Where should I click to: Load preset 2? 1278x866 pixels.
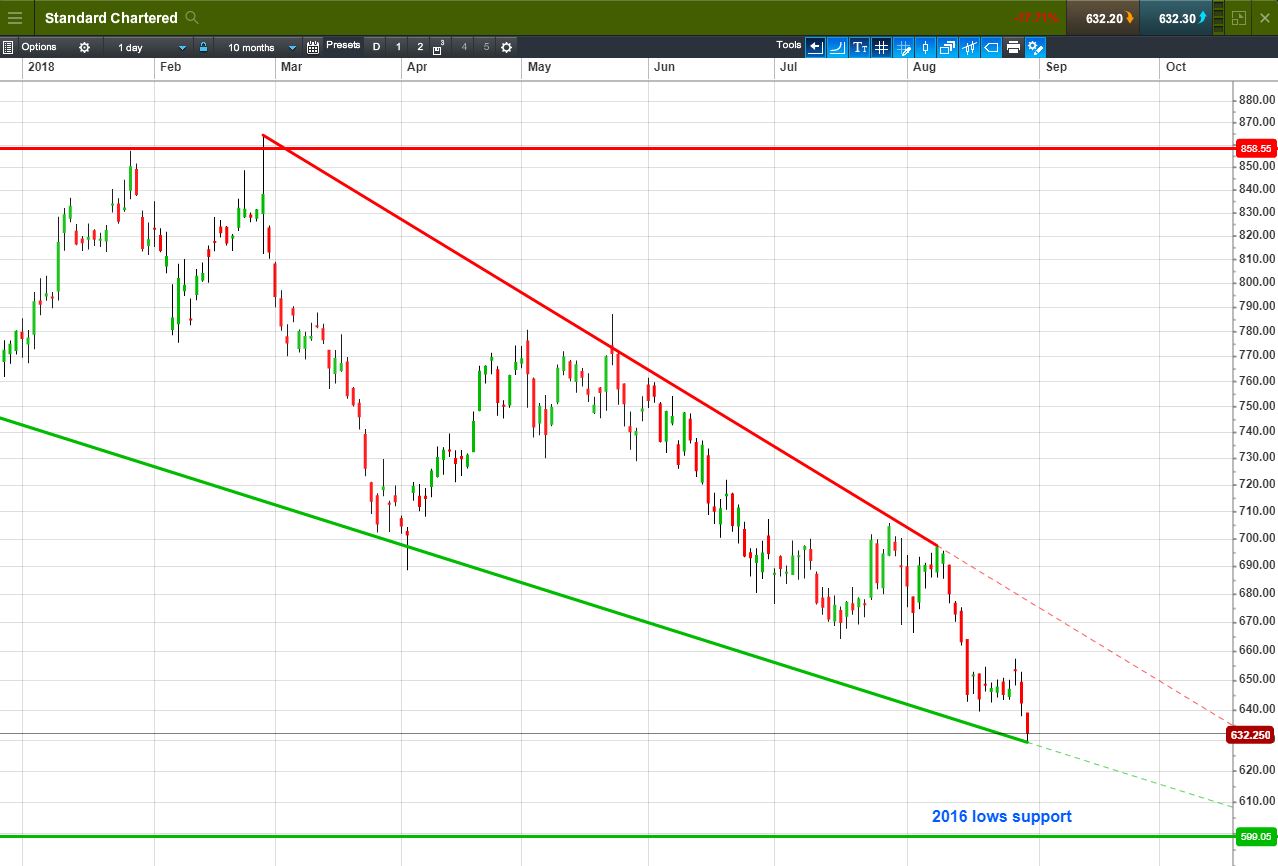[420, 47]
